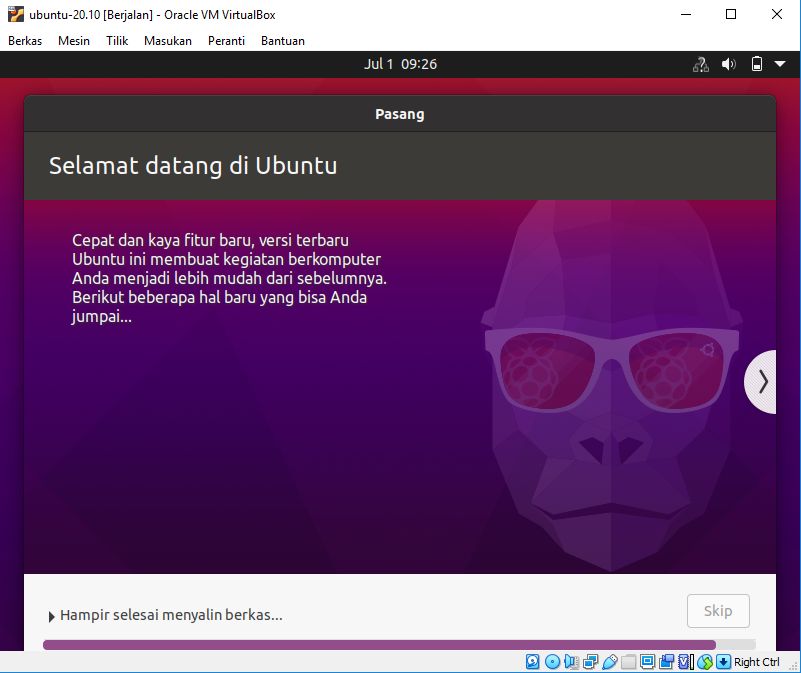Open the Peranti menu
This screenshot has width=801, height=673.
click(226, 41)
